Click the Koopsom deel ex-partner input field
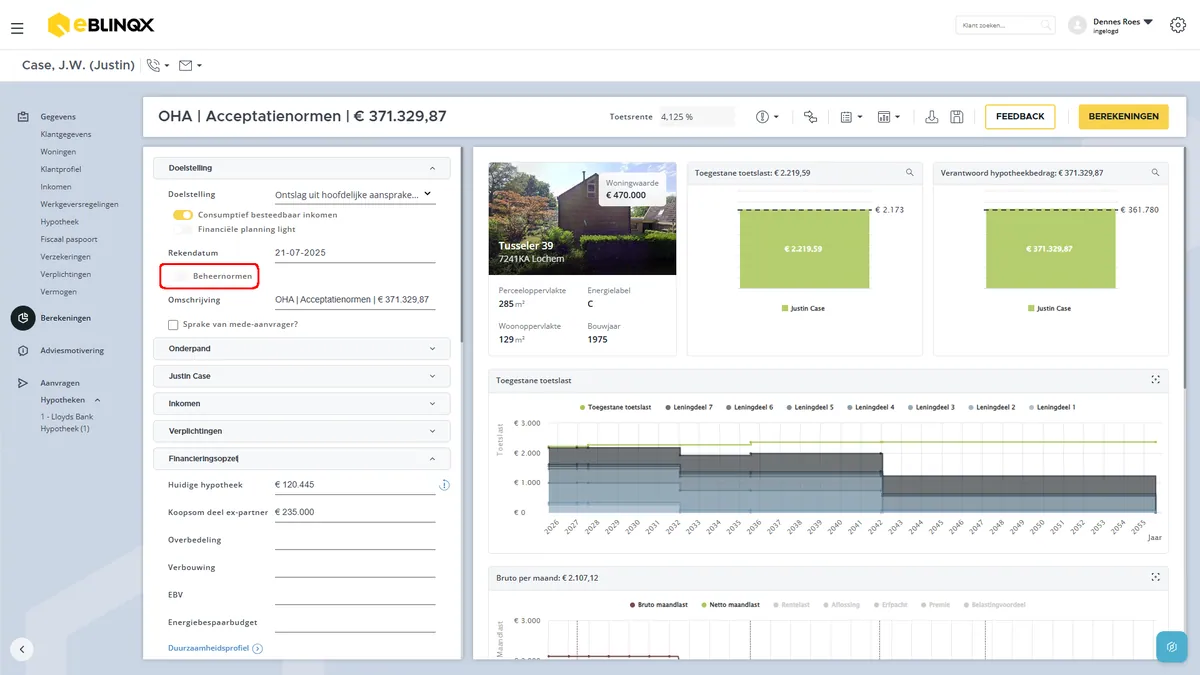1200x675 pixels. [x=355, y=512]
